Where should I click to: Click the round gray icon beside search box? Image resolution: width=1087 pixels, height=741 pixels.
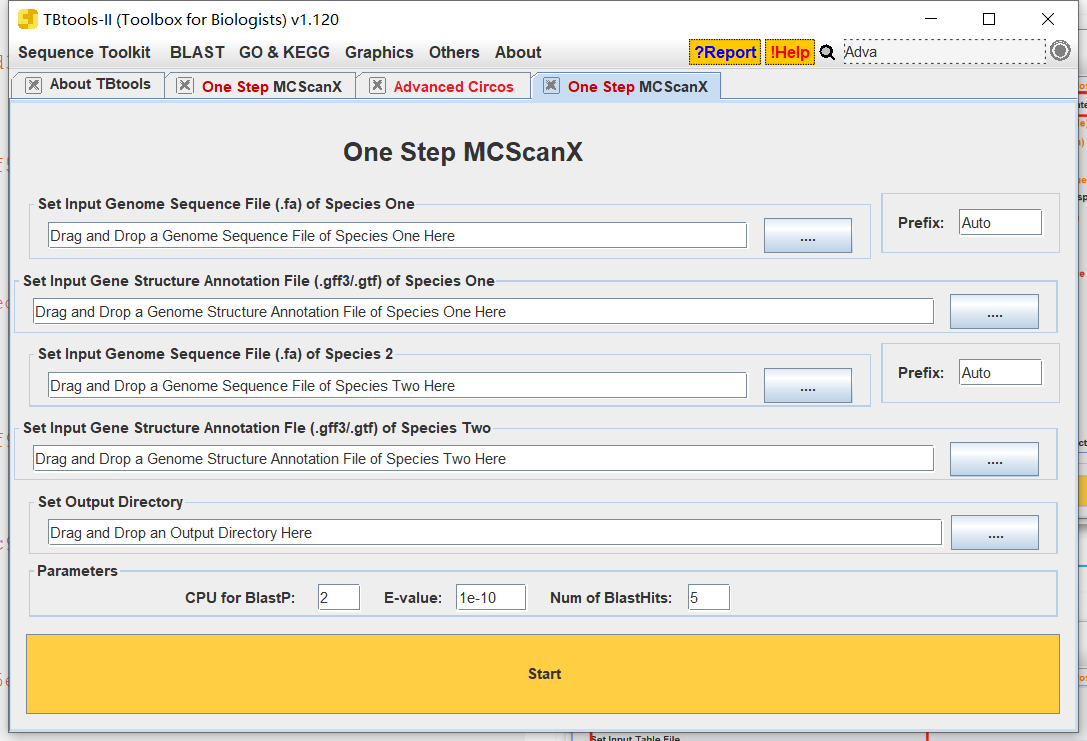[x=1060, y=51]
